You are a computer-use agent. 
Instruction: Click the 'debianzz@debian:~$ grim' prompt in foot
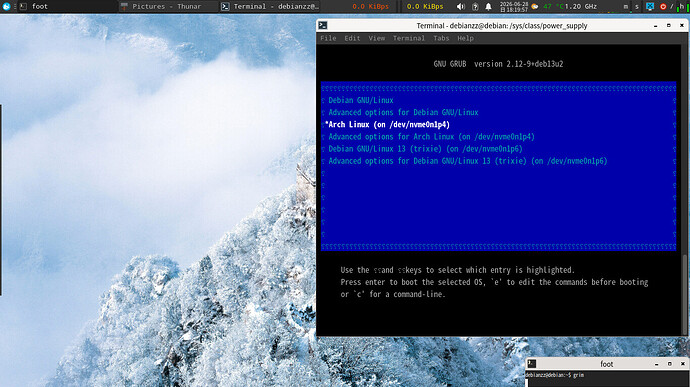click(x=555, y=375)
